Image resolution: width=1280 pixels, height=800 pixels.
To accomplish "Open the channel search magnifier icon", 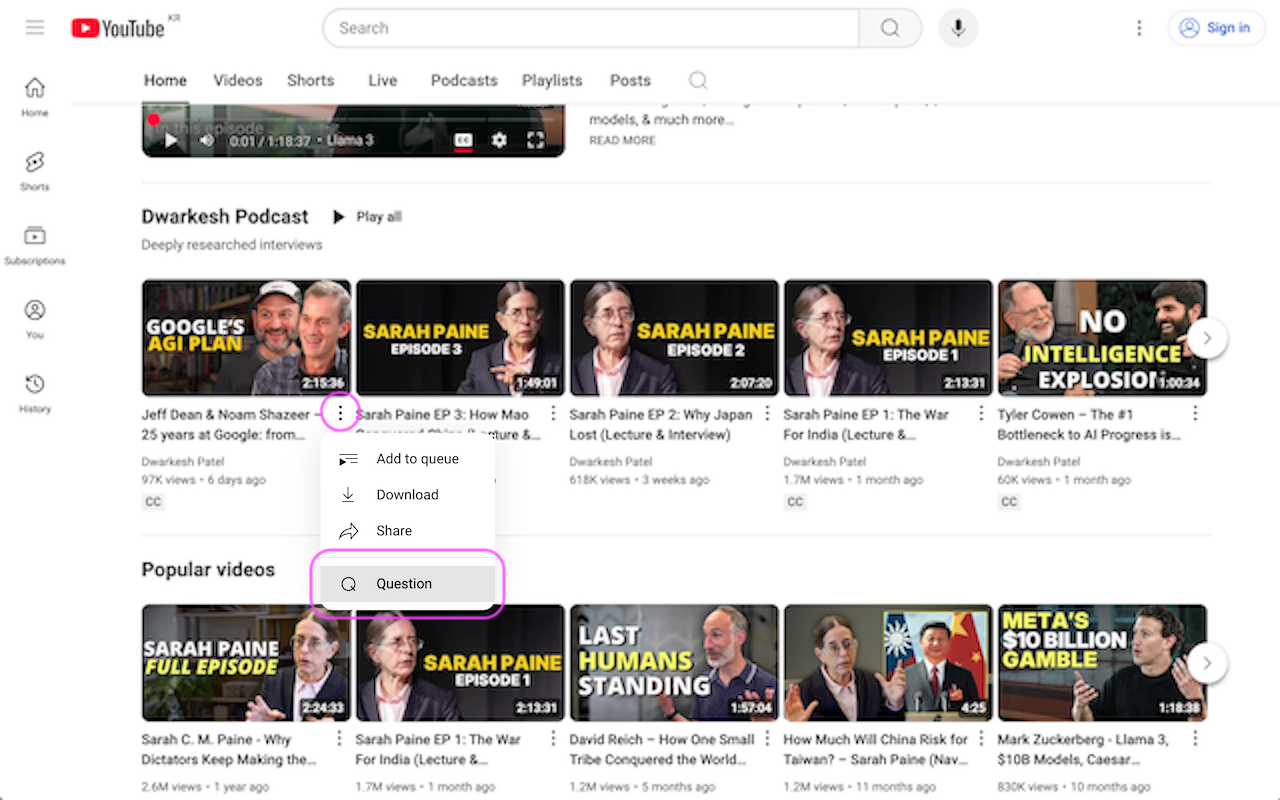I will [x=697, y=80].
